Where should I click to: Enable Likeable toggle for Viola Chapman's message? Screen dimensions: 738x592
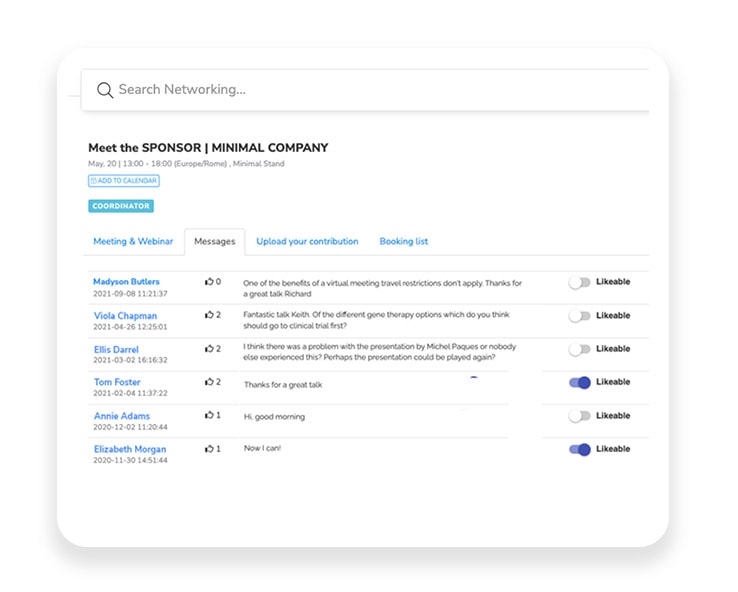pos(579,316)
